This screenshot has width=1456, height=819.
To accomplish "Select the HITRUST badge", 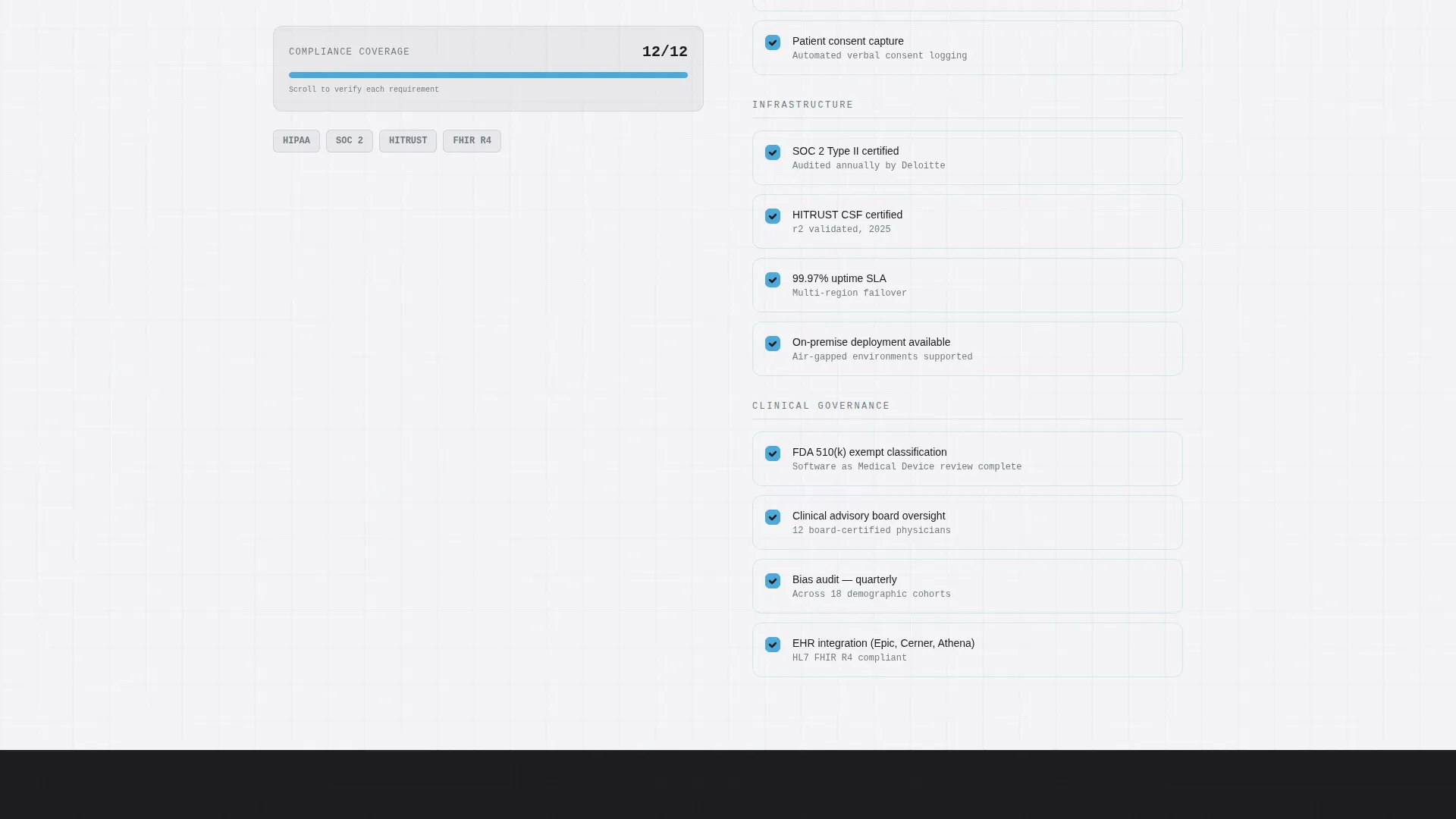I will [408, 141].
